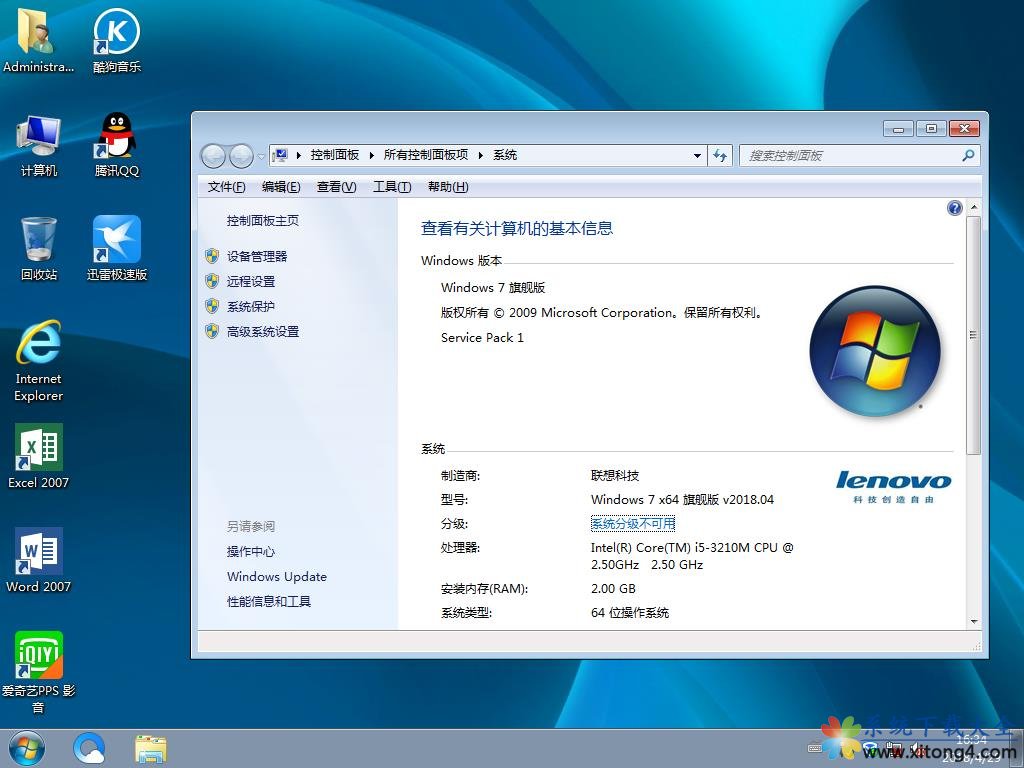Maximize the 系统 control panel window
This screenshot has width=1024, height=768.
coord(931,129)
